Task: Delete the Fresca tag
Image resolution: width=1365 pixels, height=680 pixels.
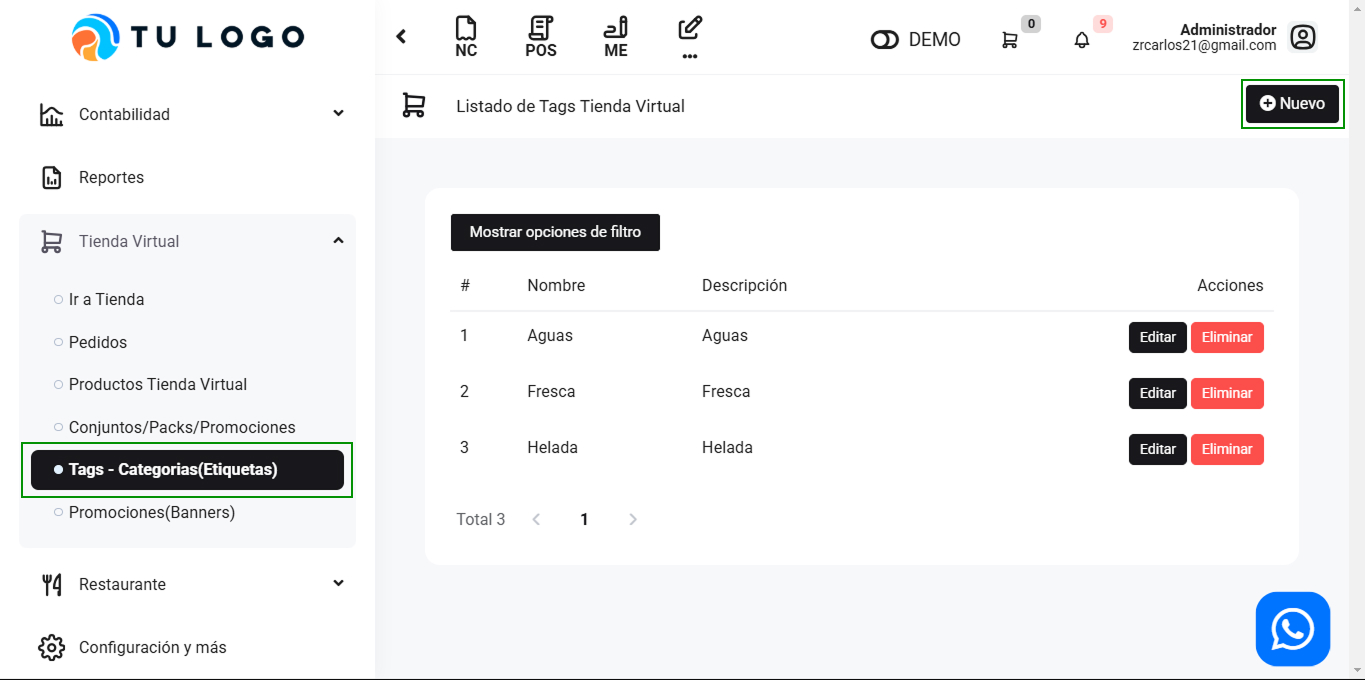Action: pyautogui.click(x=1227, y=393)
